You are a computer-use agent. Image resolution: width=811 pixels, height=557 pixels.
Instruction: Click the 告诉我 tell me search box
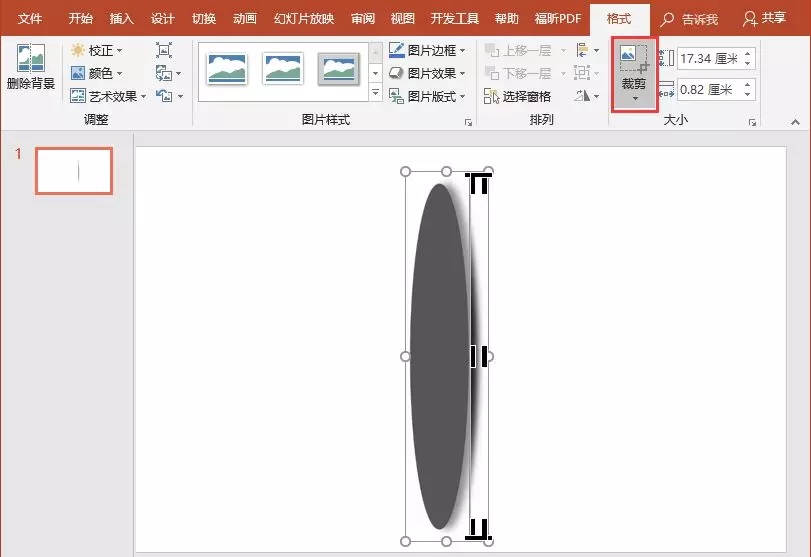click(689, 19)
